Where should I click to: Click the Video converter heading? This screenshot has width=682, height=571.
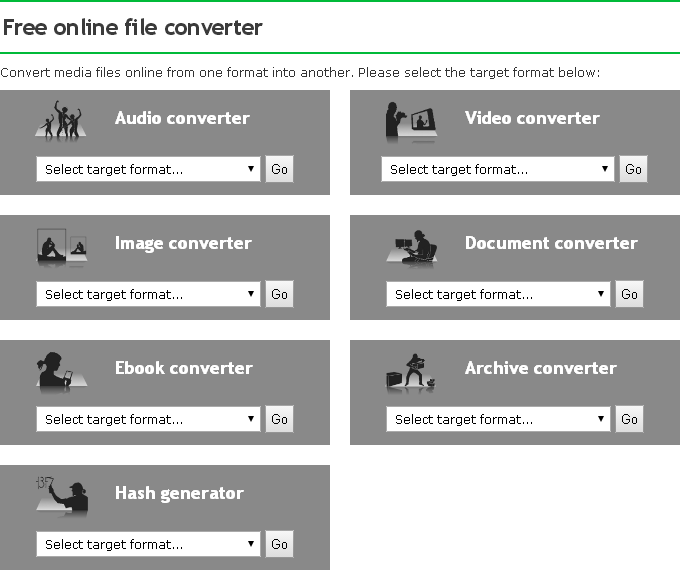point(532,118)
